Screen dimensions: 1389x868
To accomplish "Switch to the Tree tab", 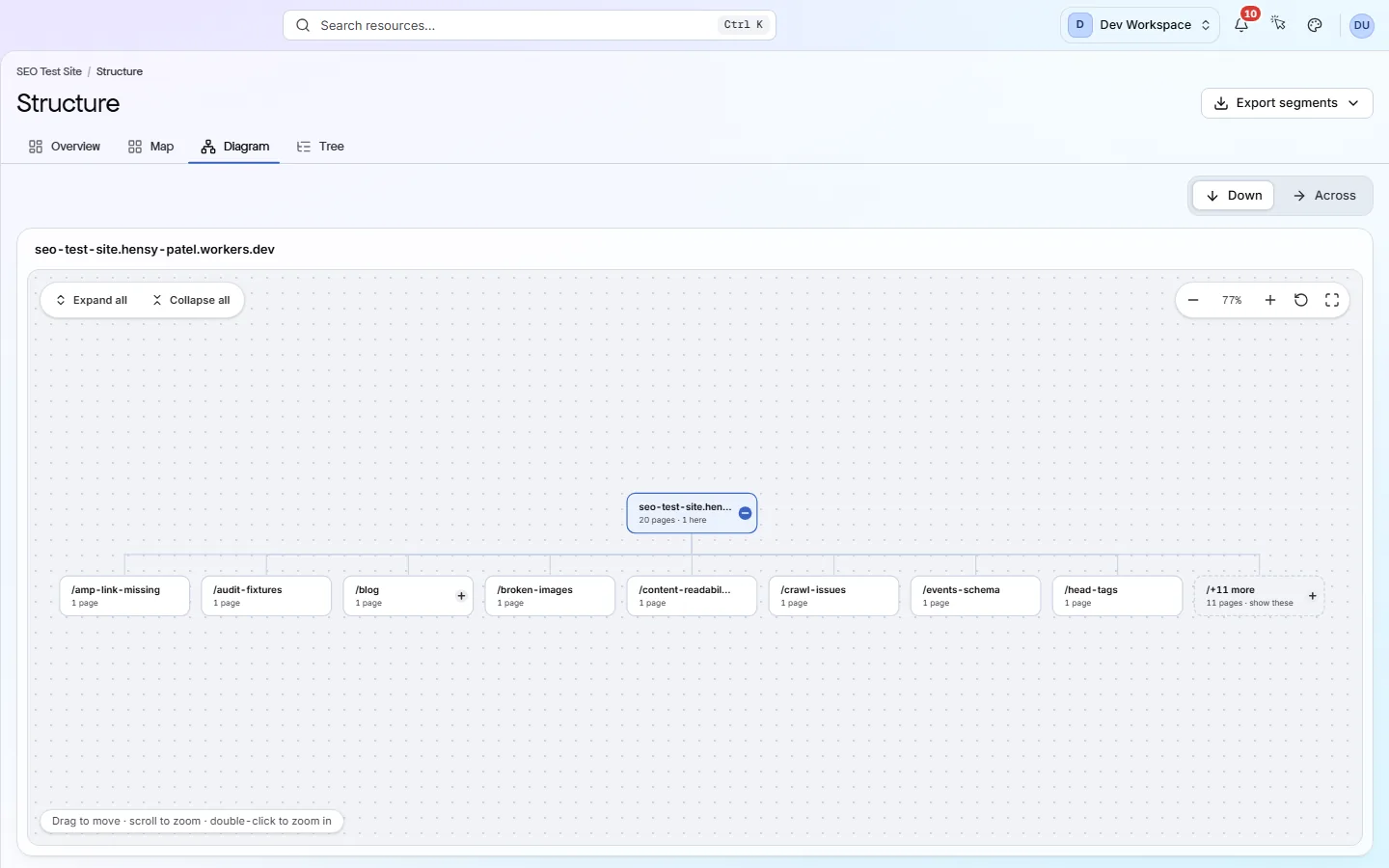I will point(320,147).
